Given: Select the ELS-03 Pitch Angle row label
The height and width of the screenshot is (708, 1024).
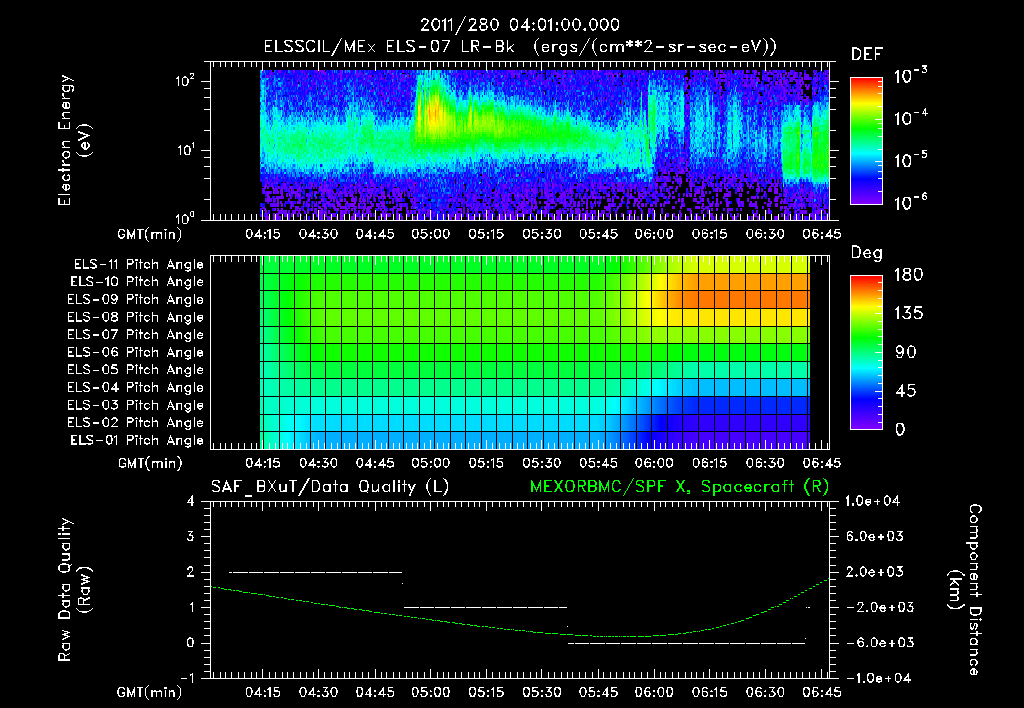Looking at the screenshot, I should (x=135, y=406).
